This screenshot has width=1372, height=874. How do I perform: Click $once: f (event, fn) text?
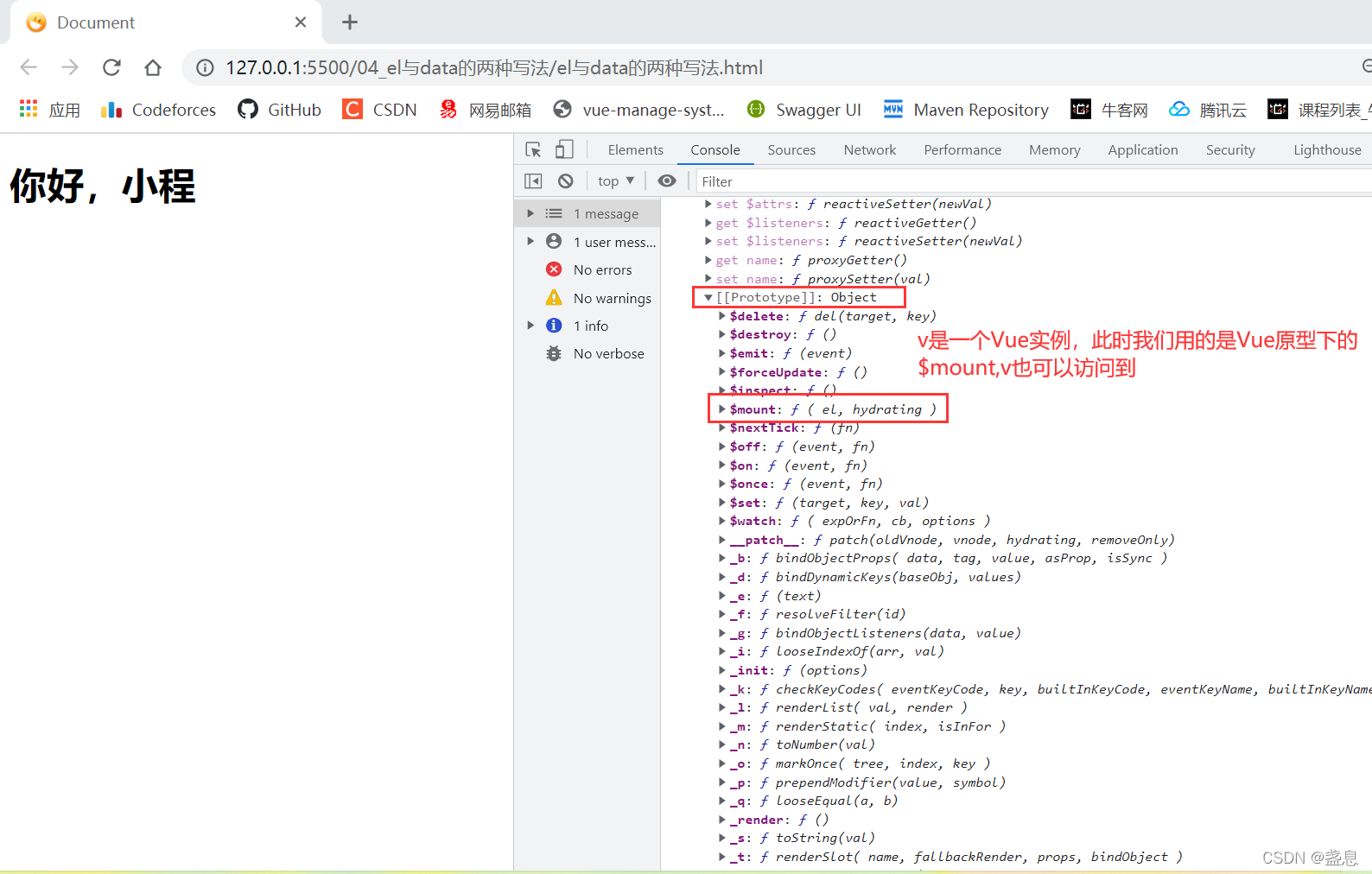pyautogui.click(x=806, y=484)
